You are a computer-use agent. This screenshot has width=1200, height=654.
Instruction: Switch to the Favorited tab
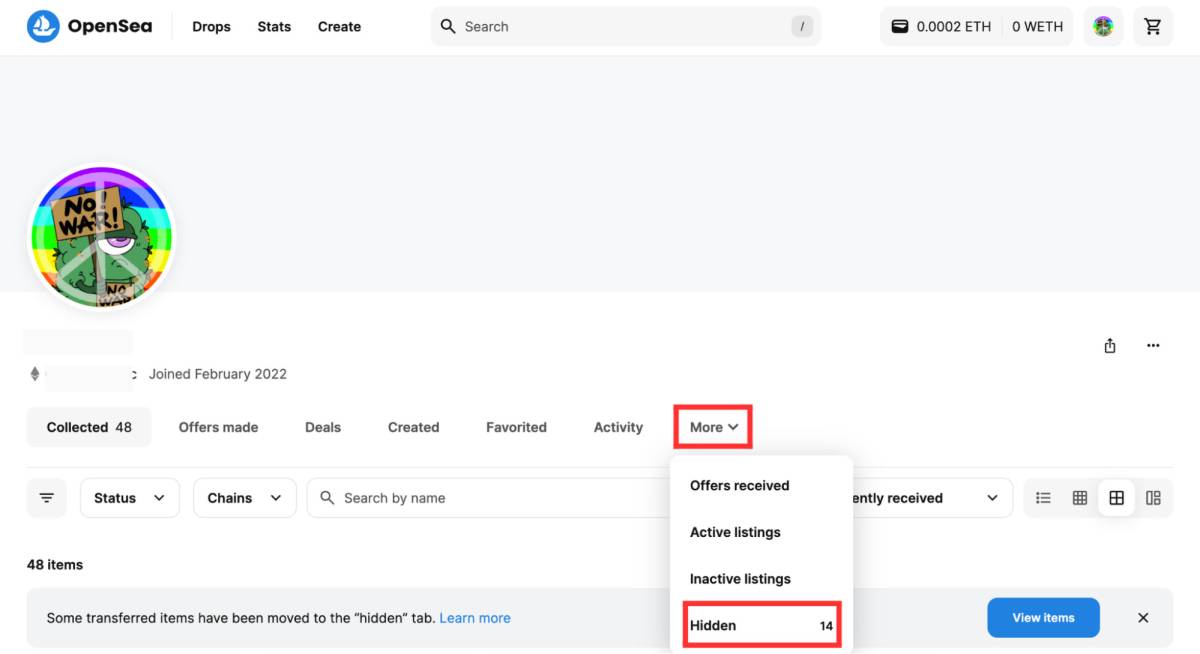(516, 427)
